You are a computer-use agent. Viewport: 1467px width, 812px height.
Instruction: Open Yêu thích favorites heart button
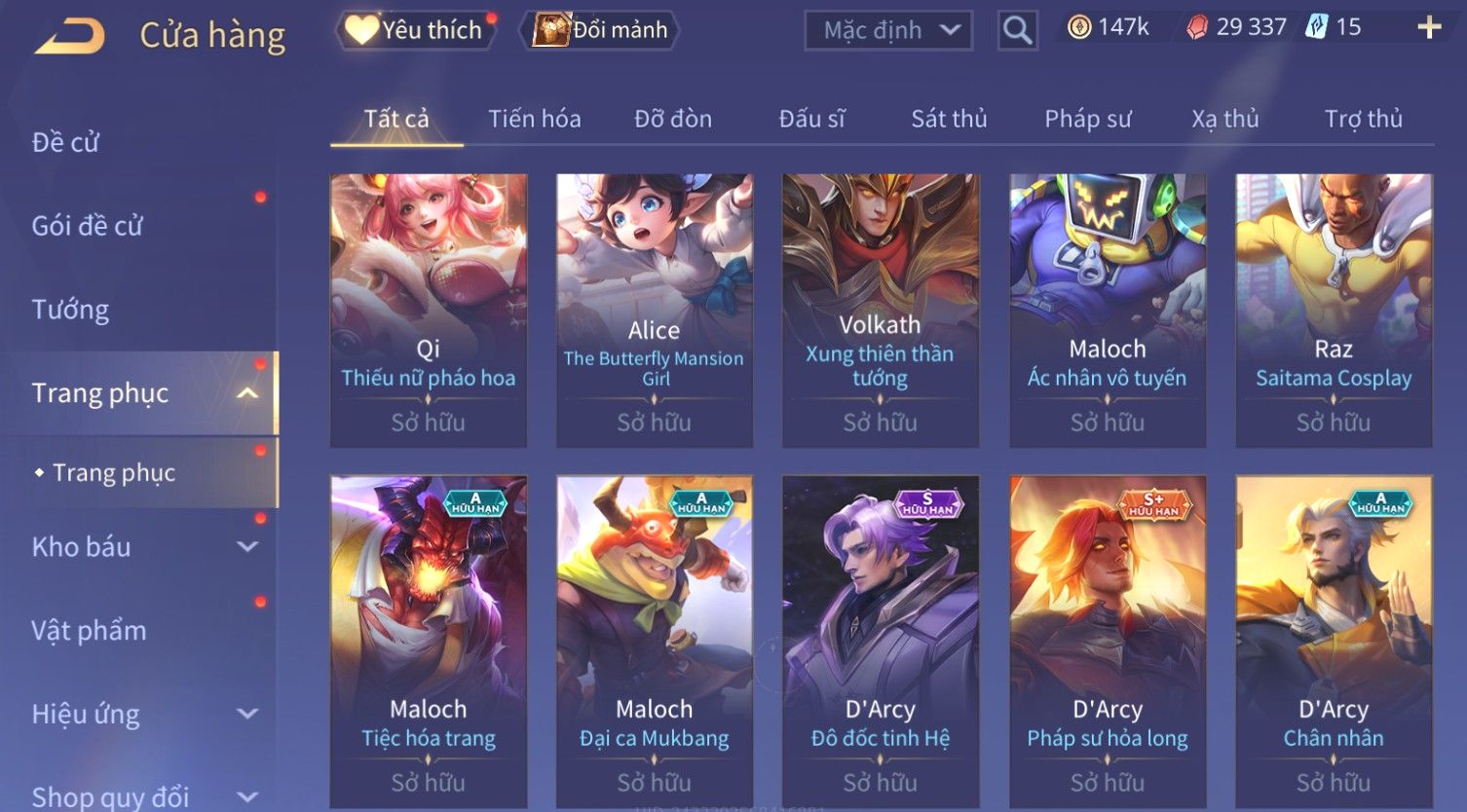[416, 30]
